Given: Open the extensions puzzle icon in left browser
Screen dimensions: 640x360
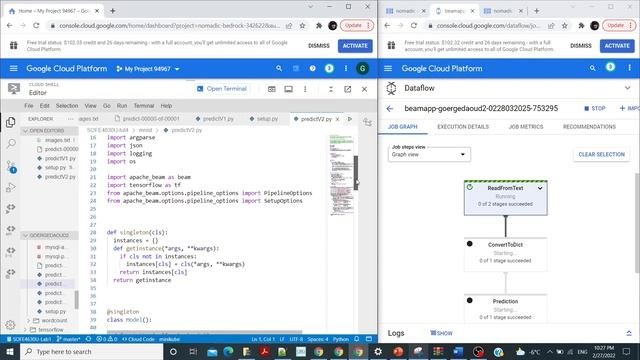Looking at the screenshot, I should pyautogui.click(x=319, y=25).
